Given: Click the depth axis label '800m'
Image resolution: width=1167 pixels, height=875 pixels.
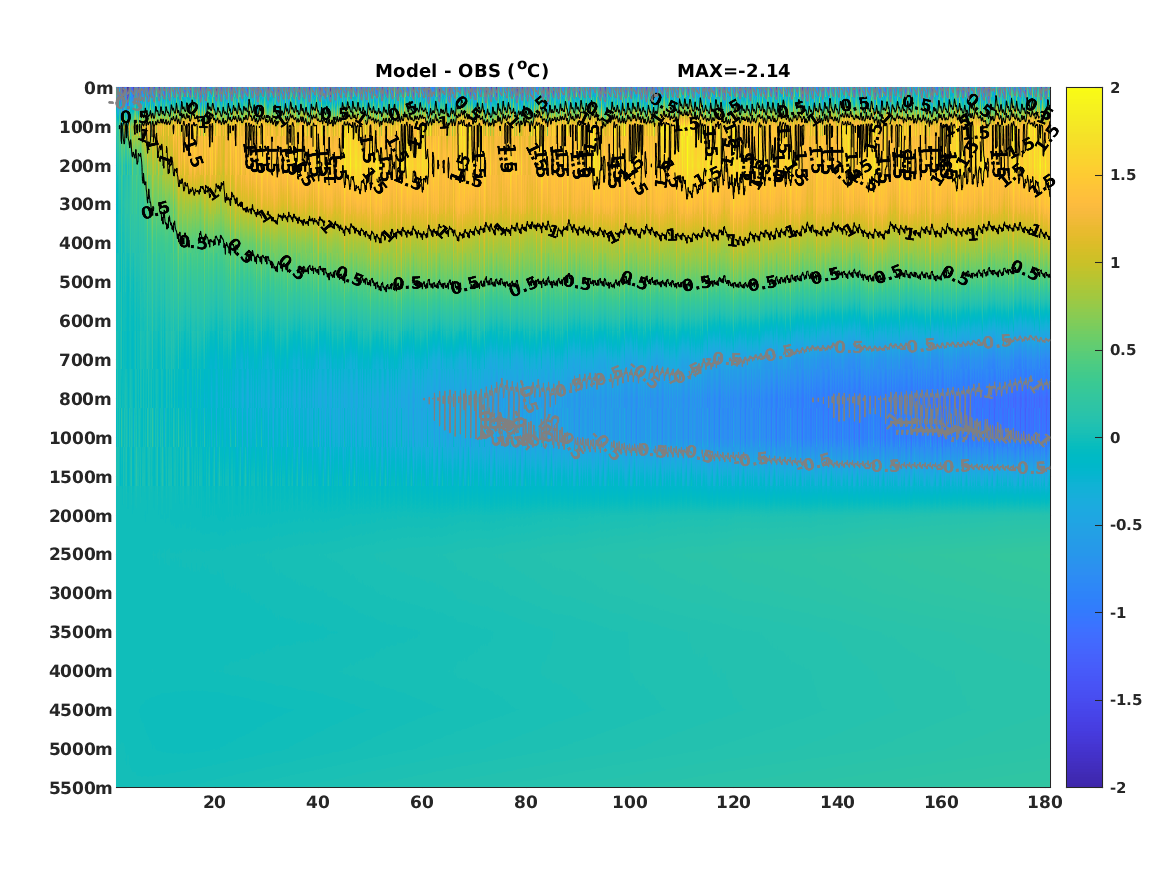Looking at the screenshot, I should [x=86, y=399].
